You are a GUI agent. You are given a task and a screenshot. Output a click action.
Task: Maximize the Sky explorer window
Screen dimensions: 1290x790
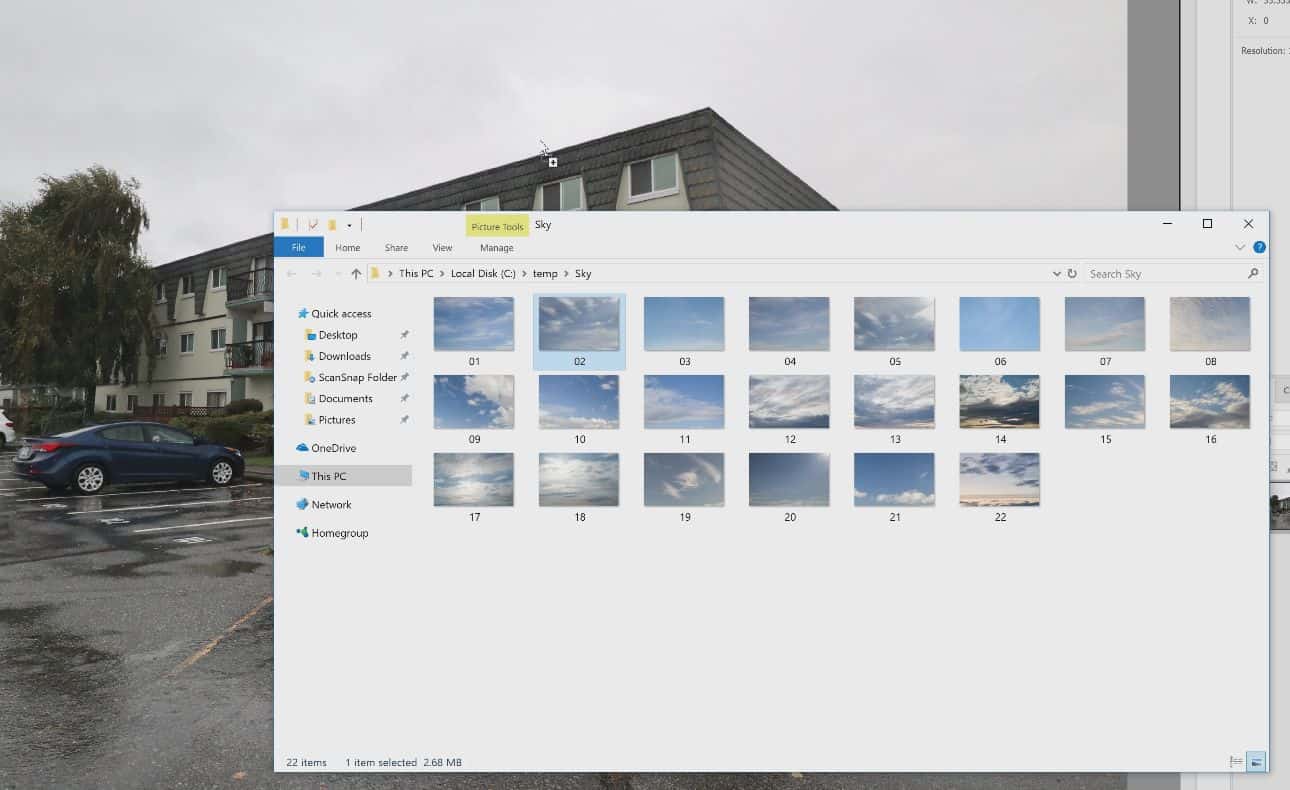click(x=1207, y=224)
